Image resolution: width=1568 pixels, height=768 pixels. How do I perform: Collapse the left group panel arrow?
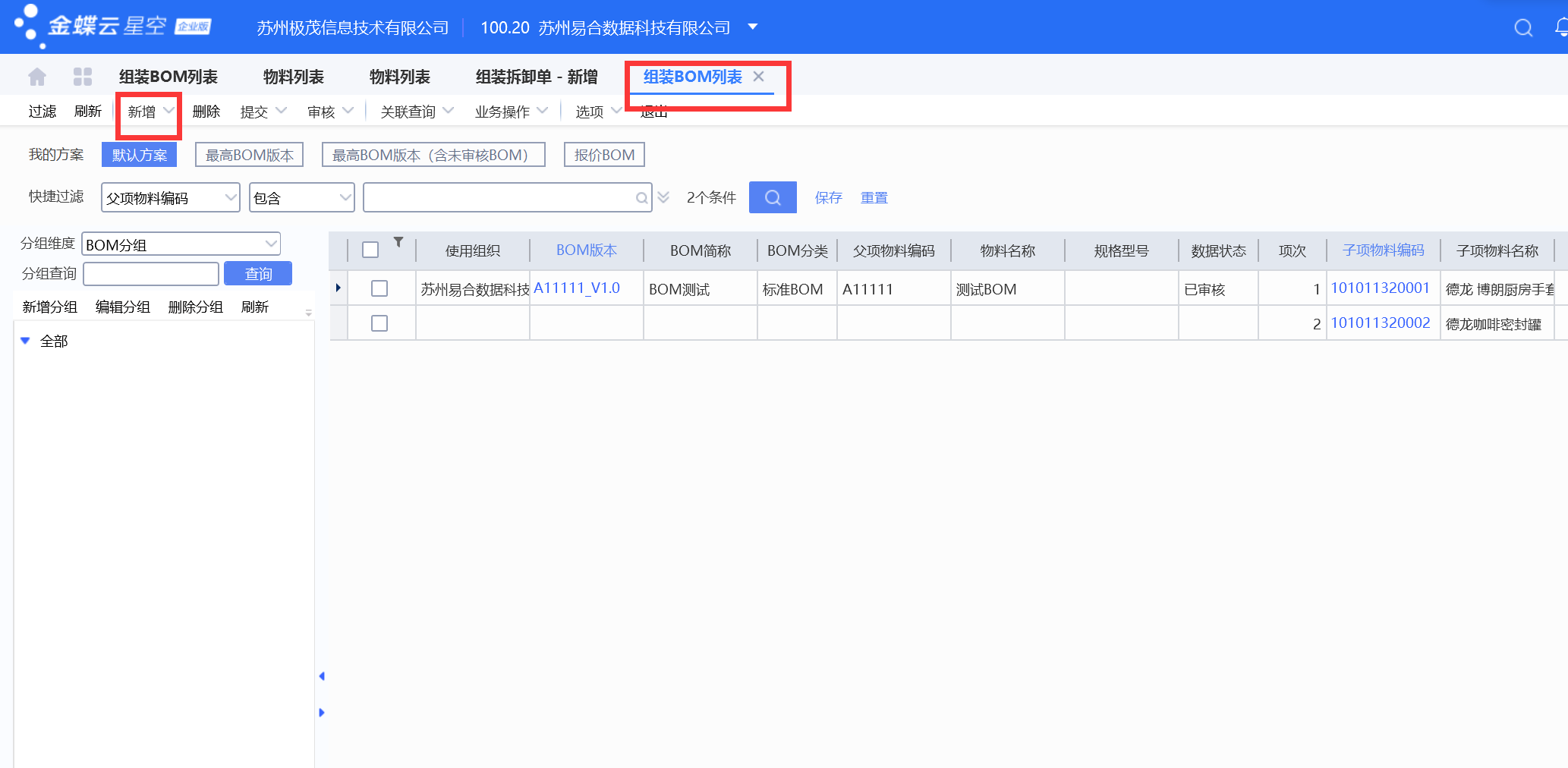click(322, 676)
